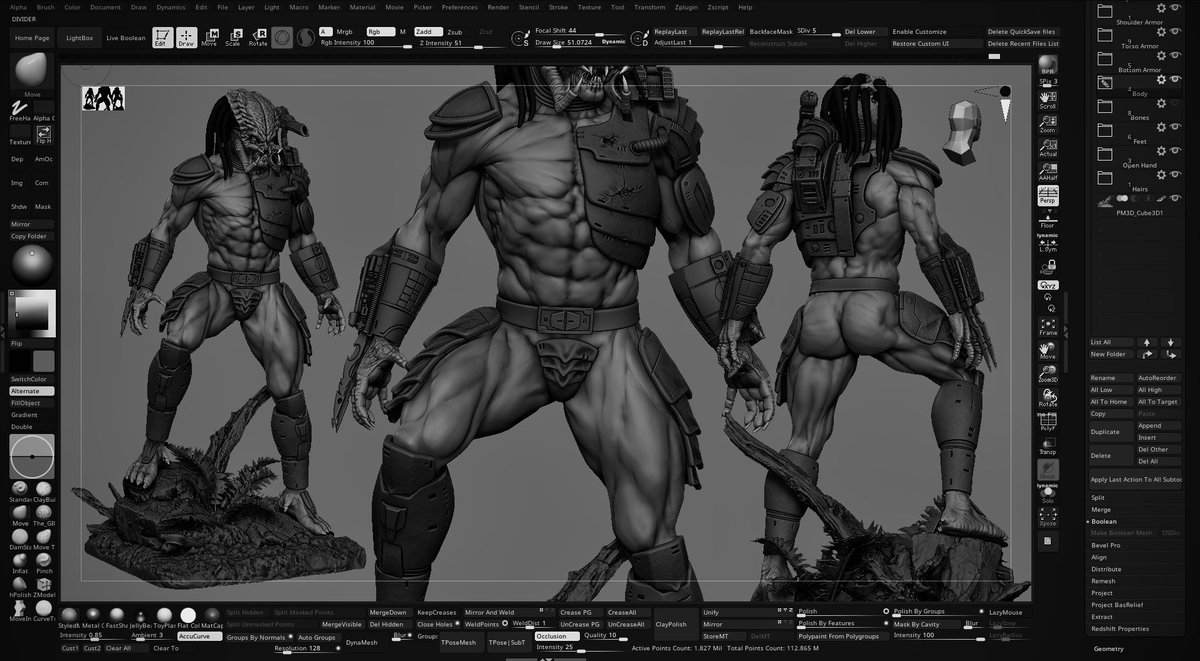The height and width of the screenshot is (661, 1200).
Task: Expand the Extract subpalette section
Action: (1102, 617)
